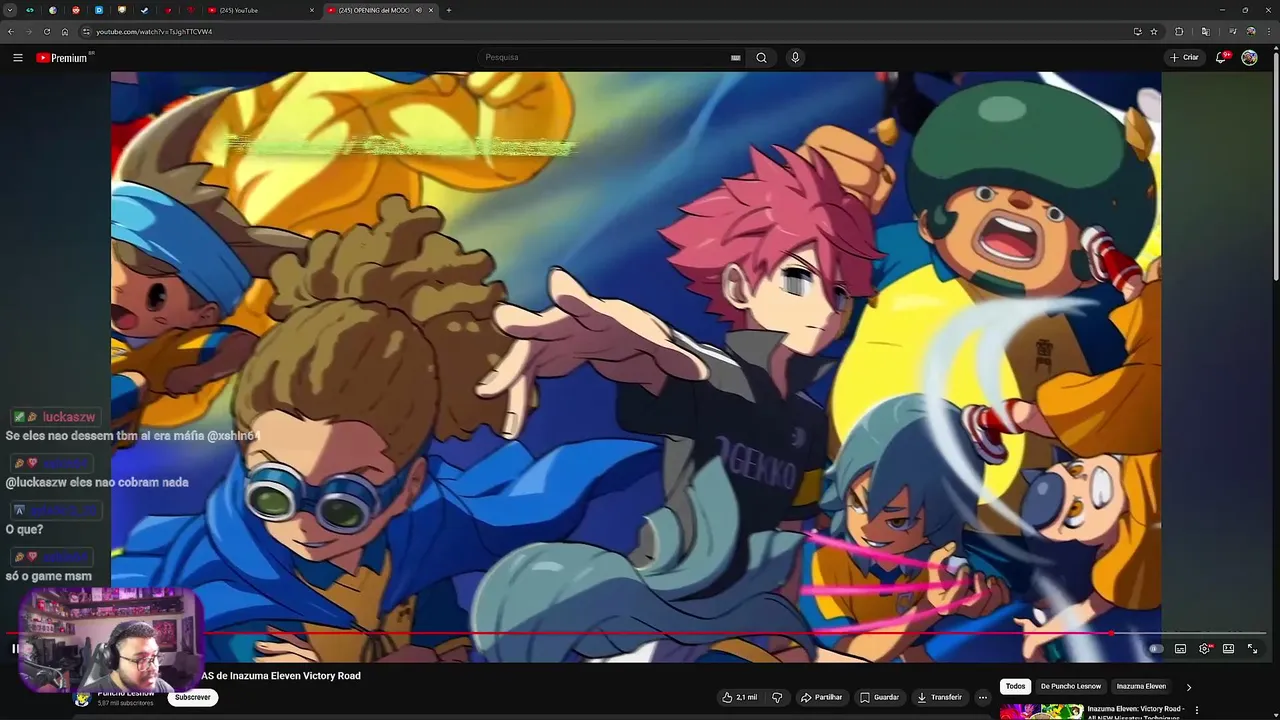Open the player settings gear
Screen dimensions: 1280x720
click(x=1205, y=649)
